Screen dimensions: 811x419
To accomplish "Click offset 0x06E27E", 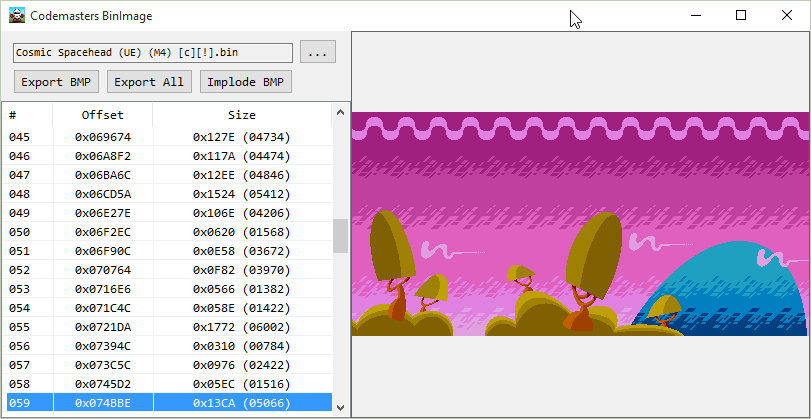I will click(102, 213).
